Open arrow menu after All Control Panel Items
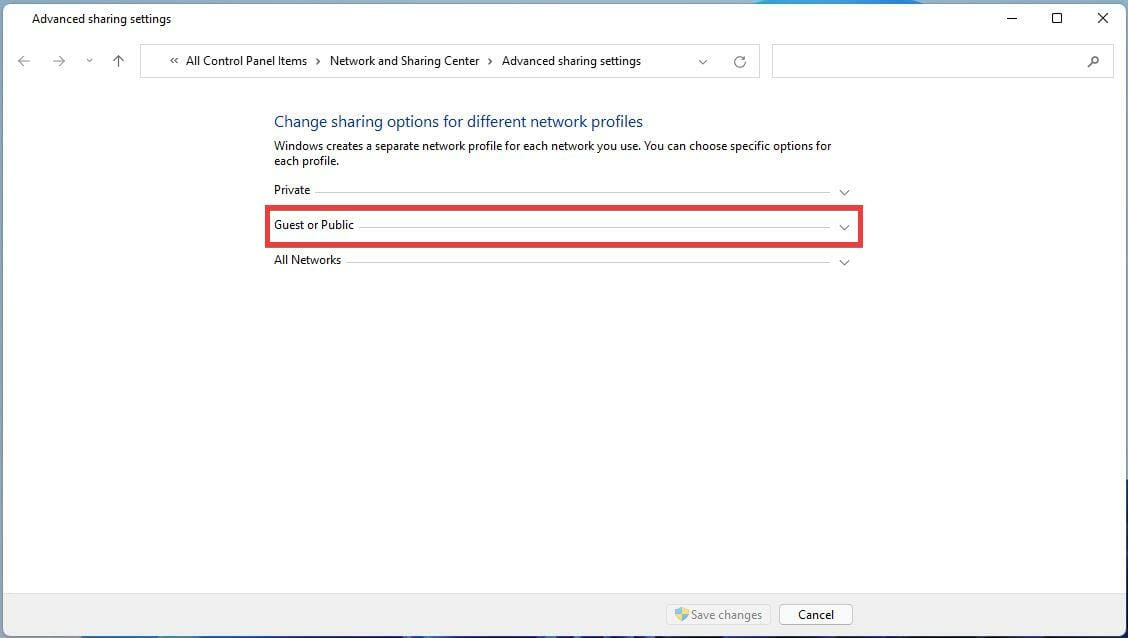Viewport: 1128px width, 638px height. click(318, 61)
